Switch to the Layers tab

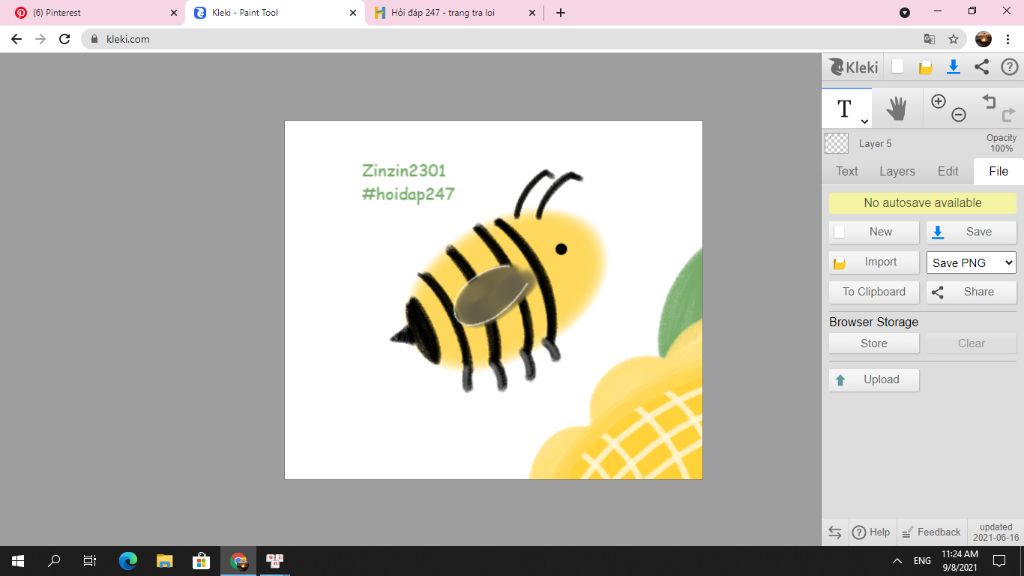(x=897, y=171)
